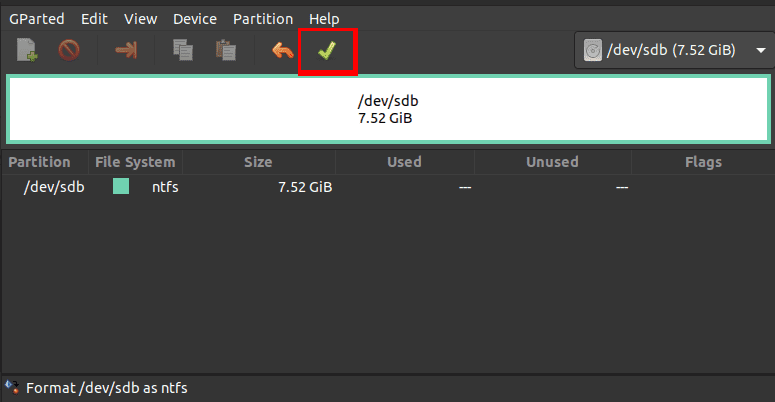Open the View menu
Screen dimensions: 775x402
[x=140, y=19]
